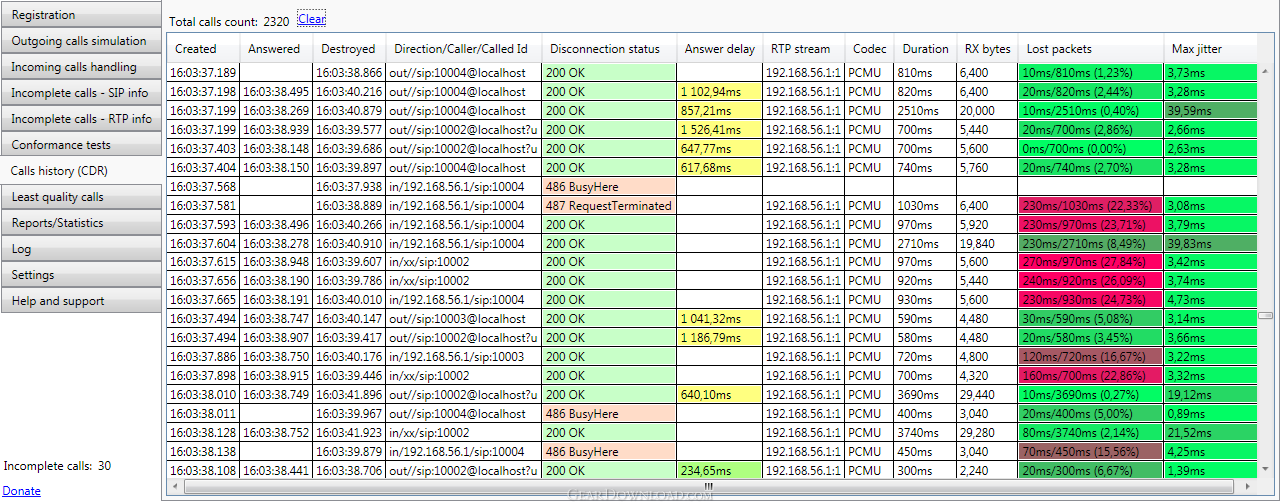Select answer delay 1 186,79ms cell
Image resolution: width=1280 pixels, height=503 pixels.
(x=719, y=338)
